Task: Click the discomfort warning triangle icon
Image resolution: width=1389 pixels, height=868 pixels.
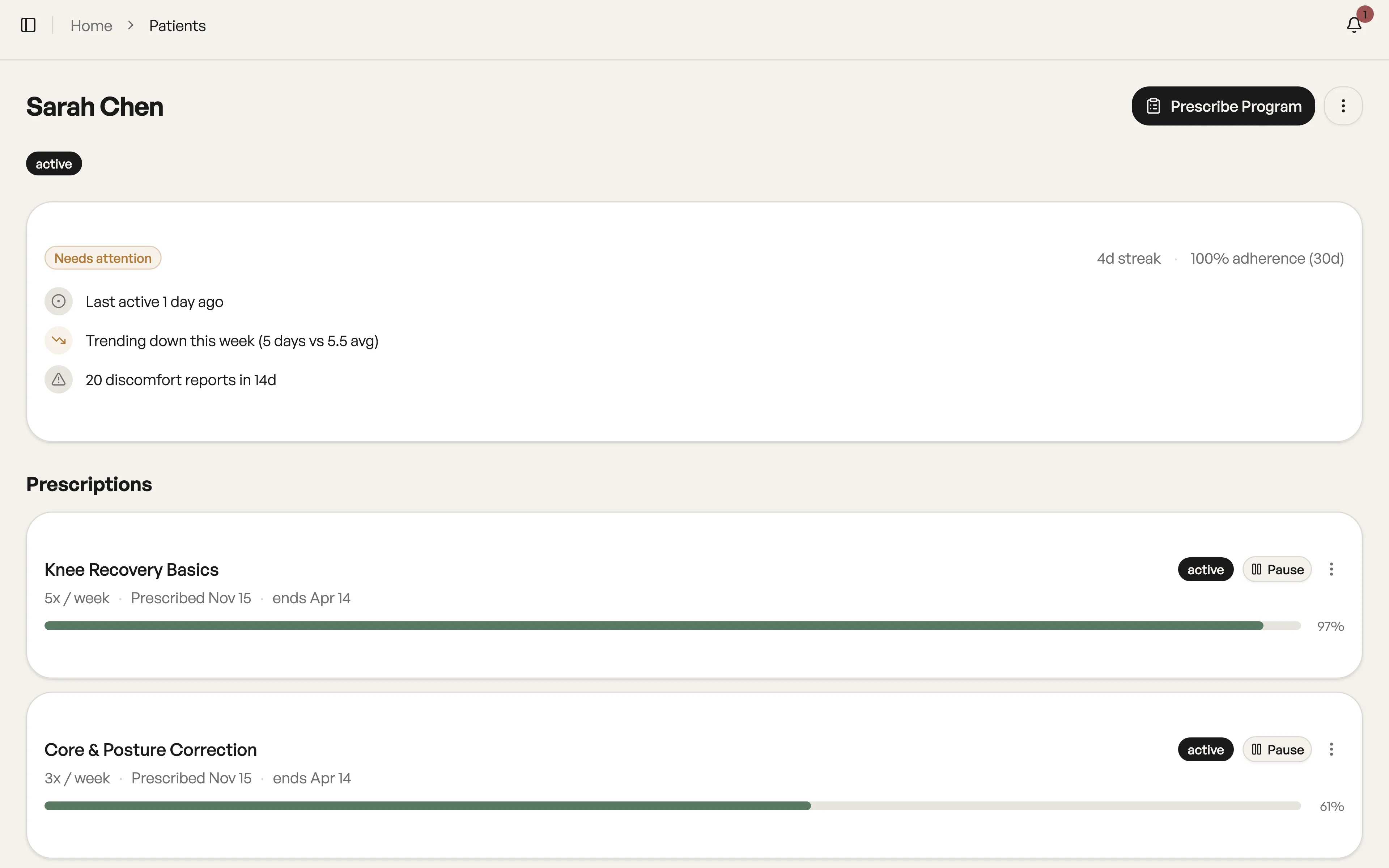Action: 59,379
